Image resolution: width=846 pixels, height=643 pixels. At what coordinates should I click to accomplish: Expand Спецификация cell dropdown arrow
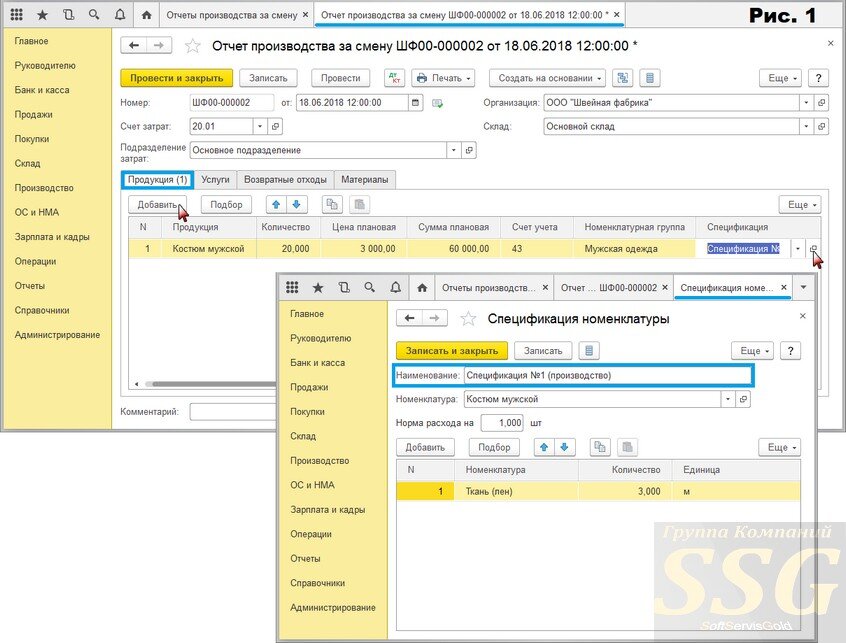pyautogui.click(x=797, y=249)
